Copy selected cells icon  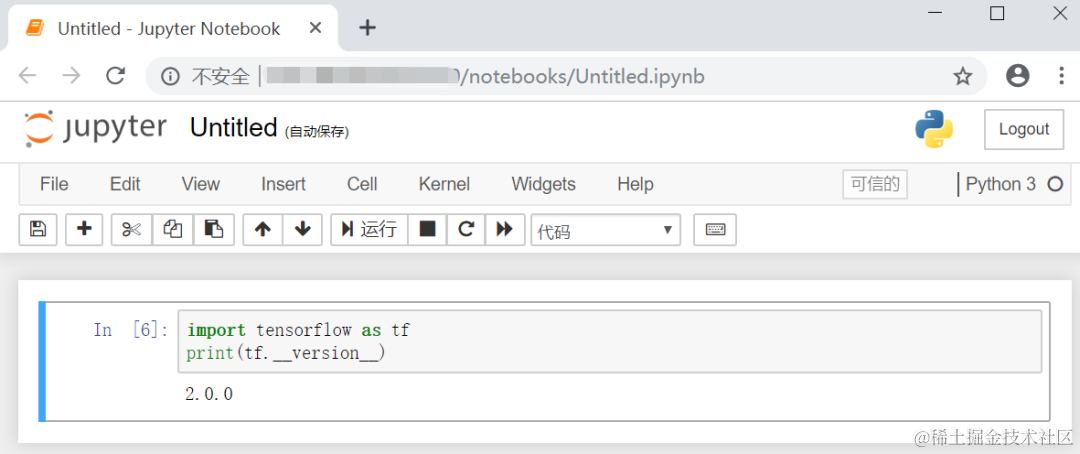172,229
